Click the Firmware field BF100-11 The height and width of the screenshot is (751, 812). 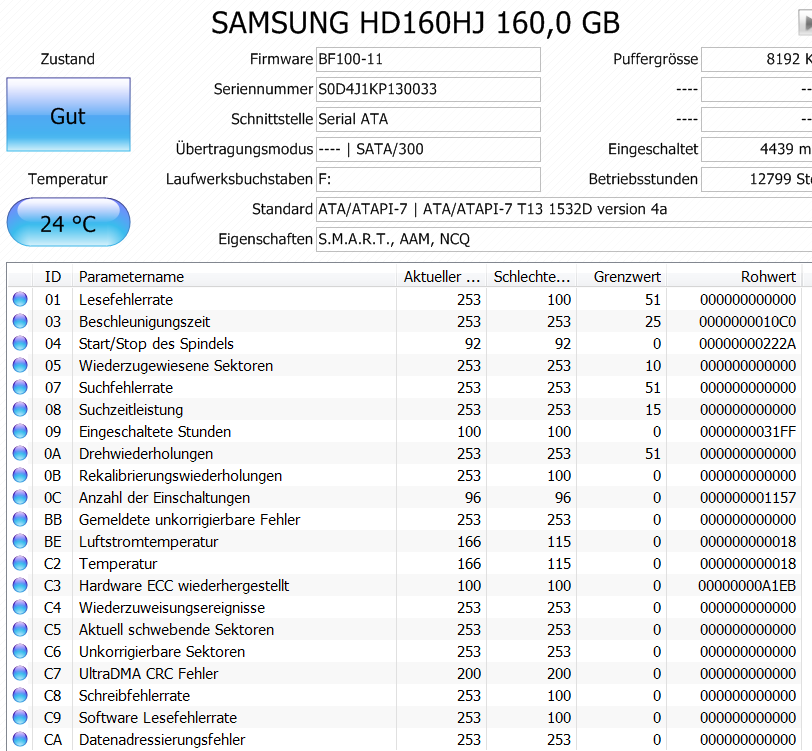428,60
